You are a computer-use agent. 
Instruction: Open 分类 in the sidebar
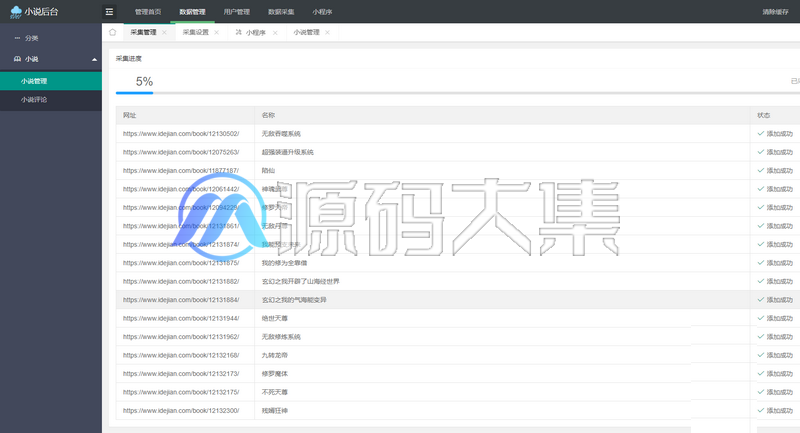(32, 38)
